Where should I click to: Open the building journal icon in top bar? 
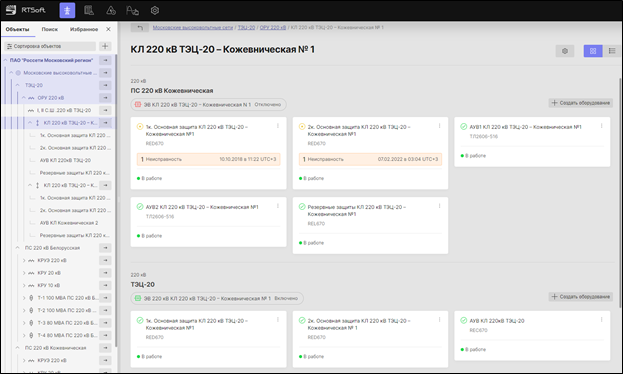coord(89,10)
